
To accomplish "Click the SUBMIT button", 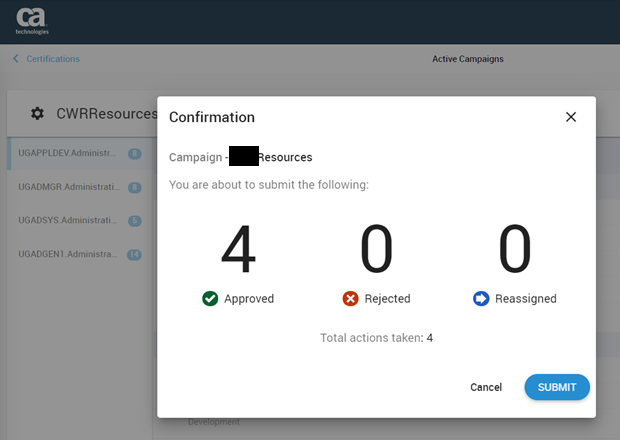I will tap(556, 387).
